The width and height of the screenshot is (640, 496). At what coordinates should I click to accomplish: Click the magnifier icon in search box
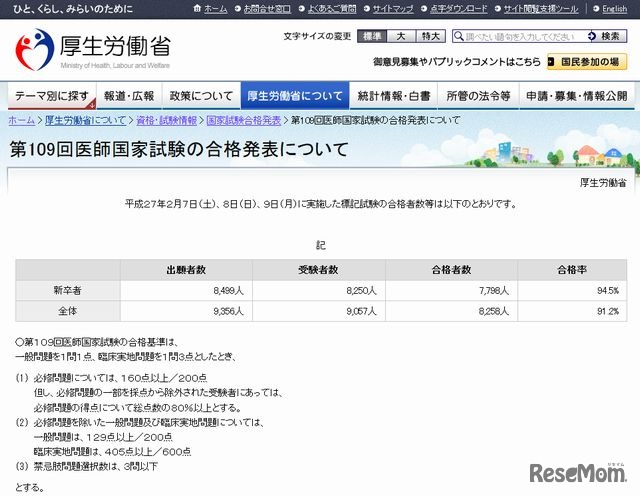[459, 36]
